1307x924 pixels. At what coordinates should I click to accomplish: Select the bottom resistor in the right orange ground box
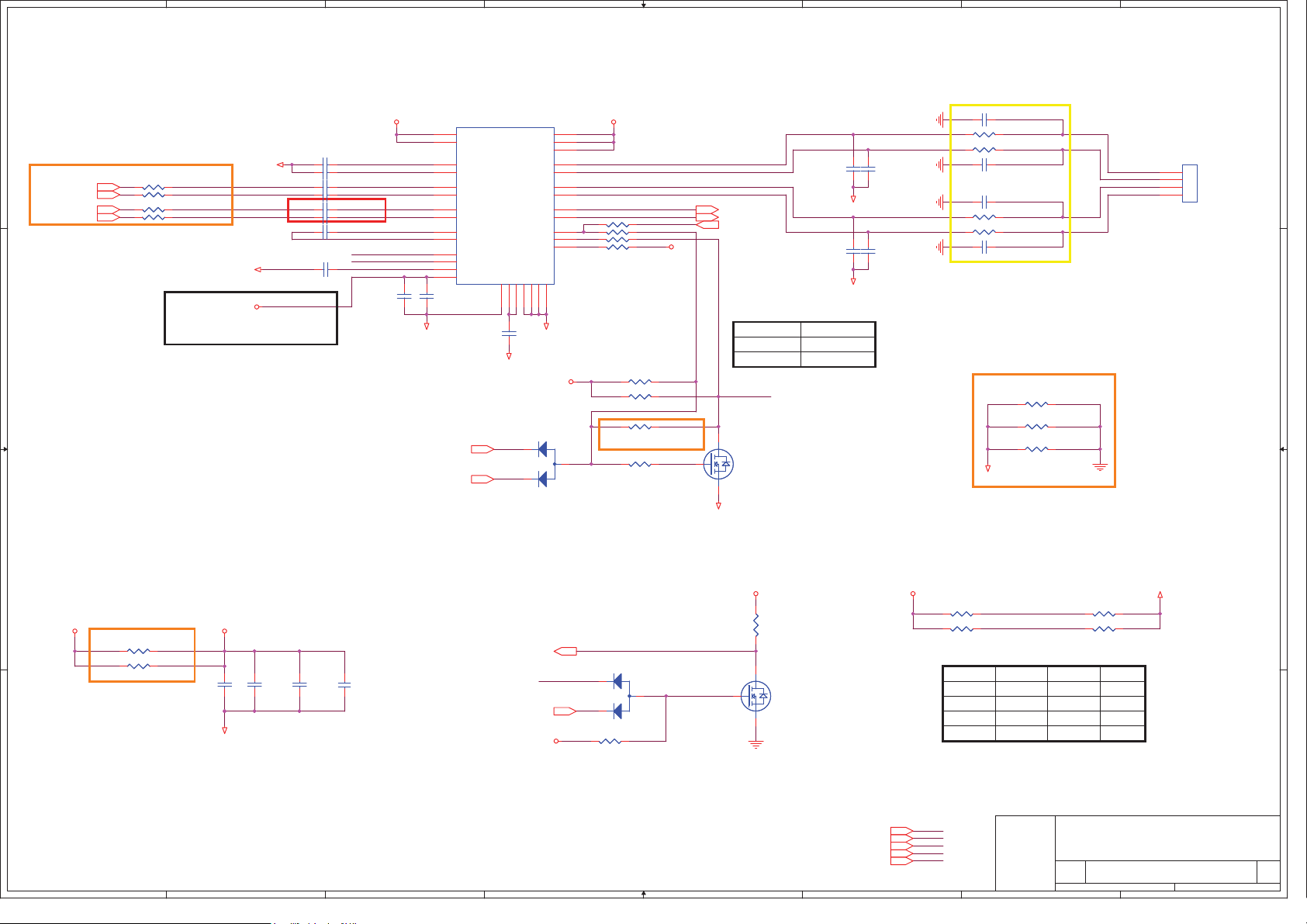(x=1036, y=449)
